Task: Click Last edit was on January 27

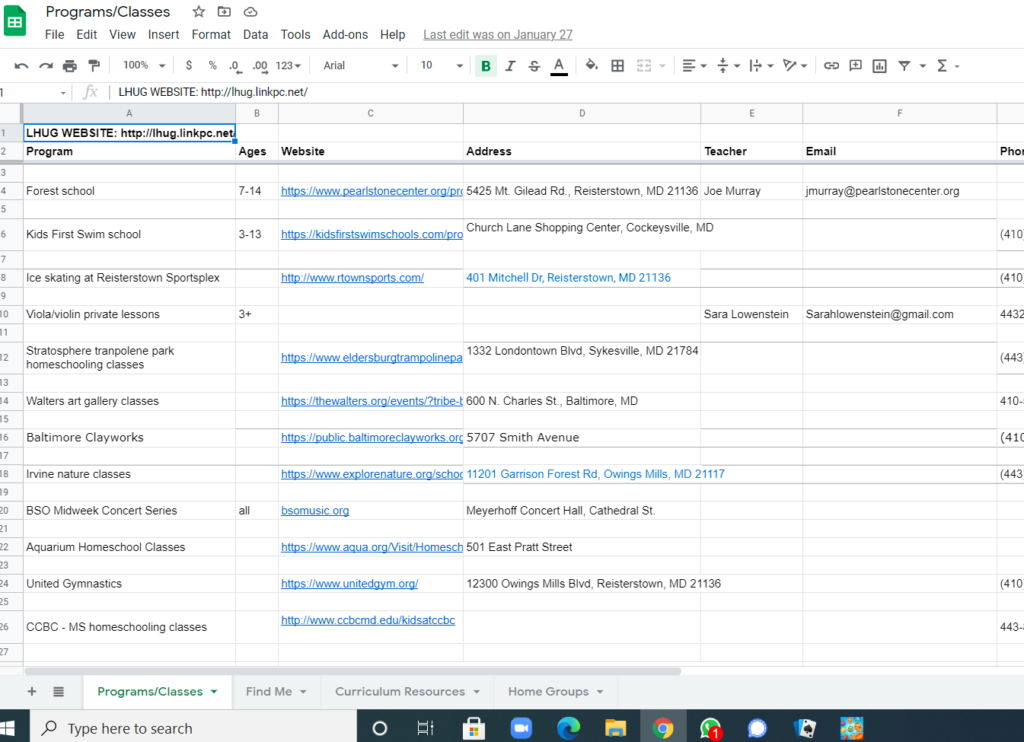Action: [498, 35]
